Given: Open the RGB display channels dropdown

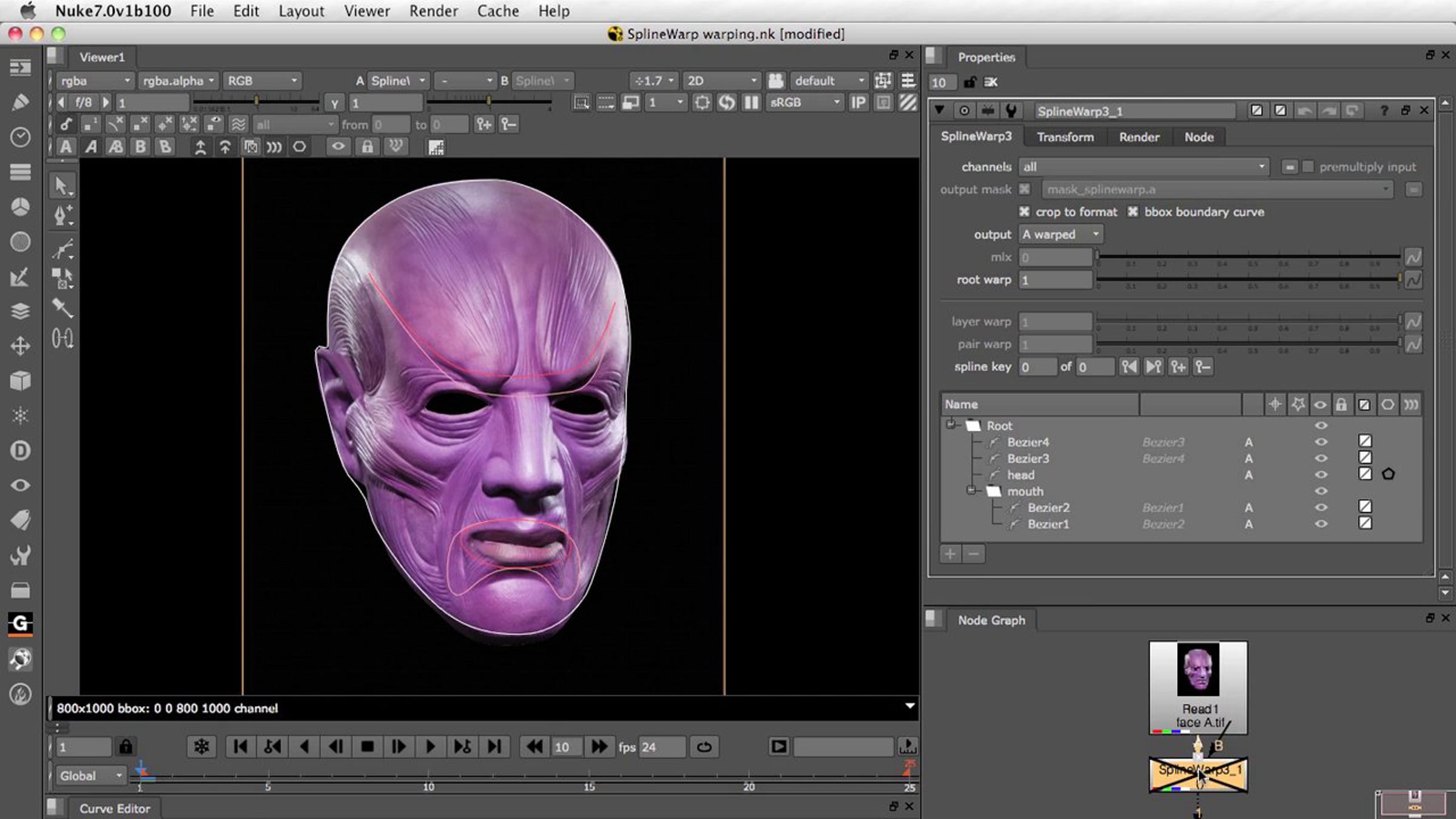Looking at the screenshot, I should pos(262,81).
